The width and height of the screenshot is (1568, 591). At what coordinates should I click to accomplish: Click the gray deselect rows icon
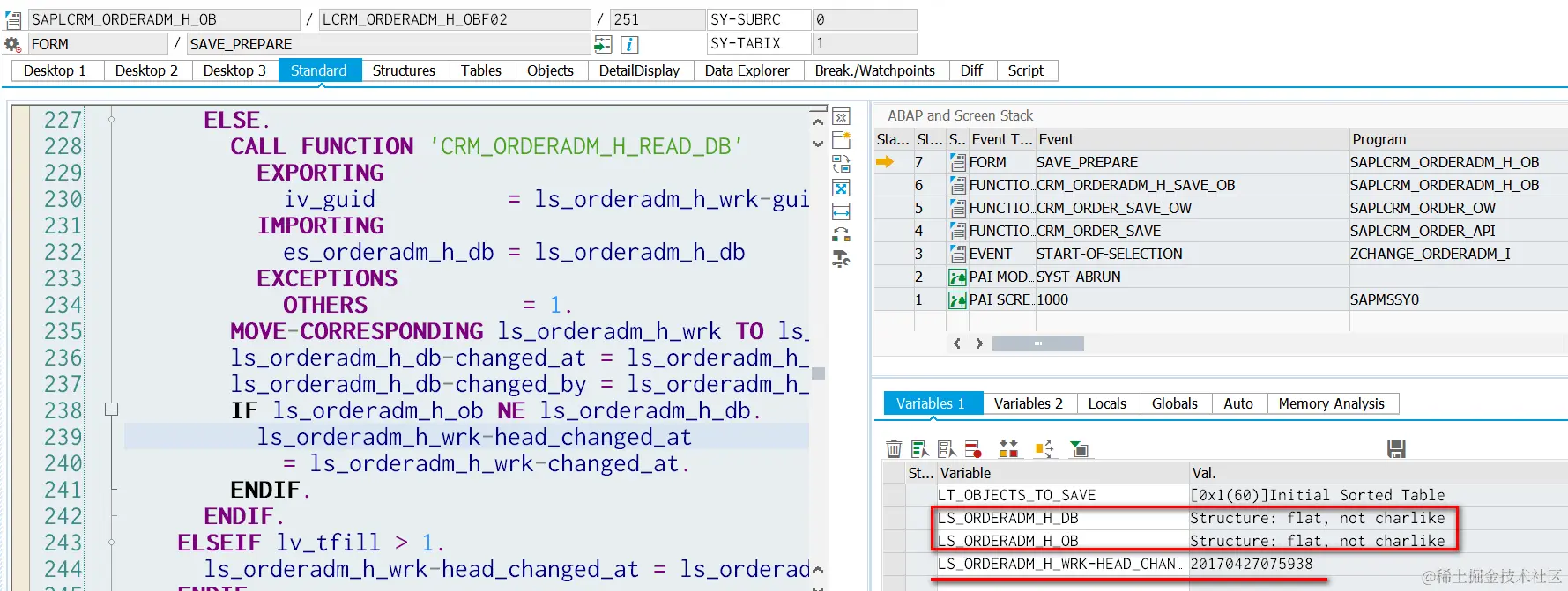pyautogui.click(x=946, y=449)
